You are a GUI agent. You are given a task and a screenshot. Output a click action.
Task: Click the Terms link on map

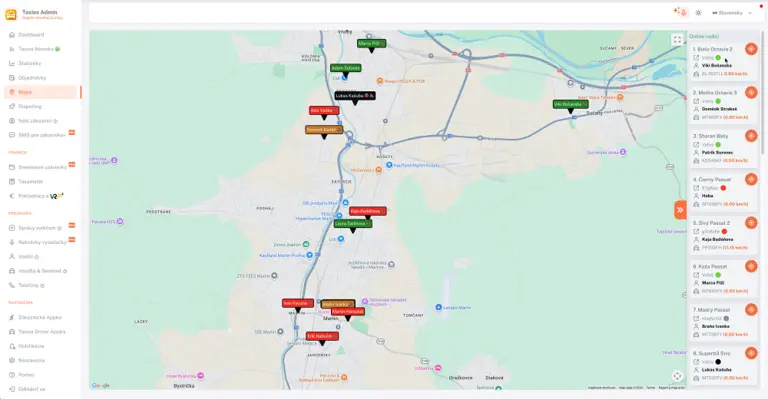pyautogui.click(x=650, y=388)
